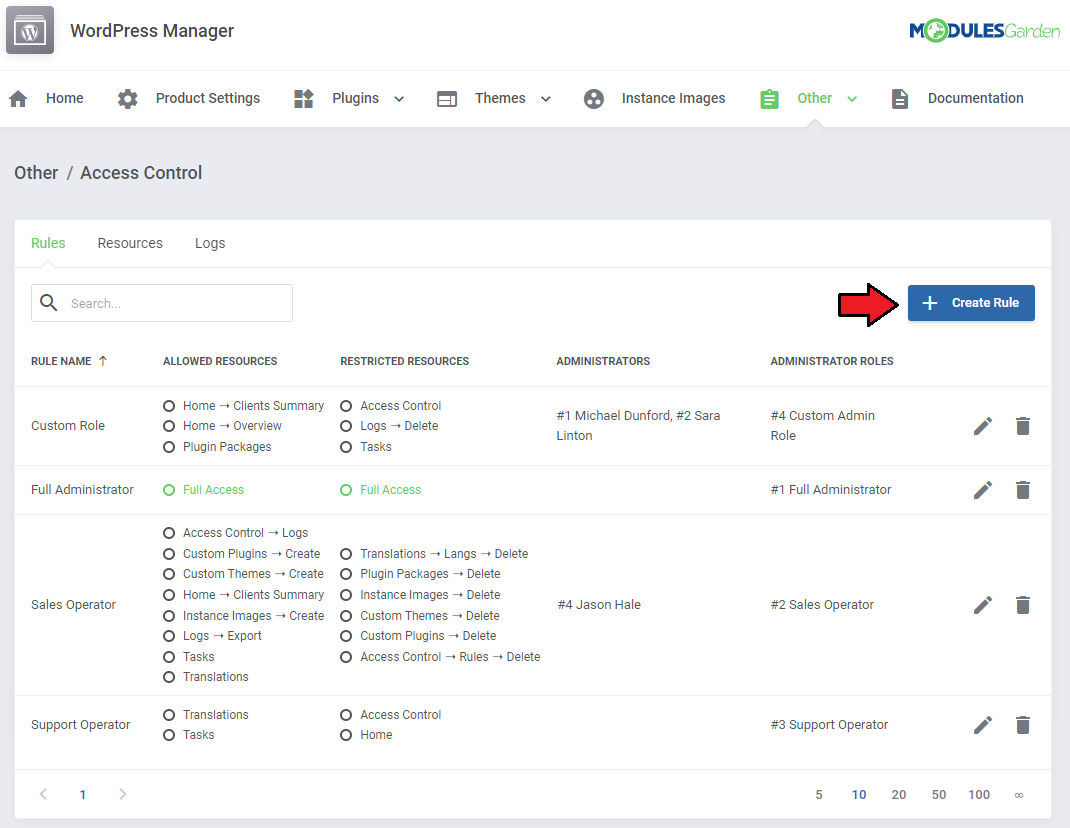Open Product Settings menu item
This screenshot has height=828, width=1070.
point(207,98)
